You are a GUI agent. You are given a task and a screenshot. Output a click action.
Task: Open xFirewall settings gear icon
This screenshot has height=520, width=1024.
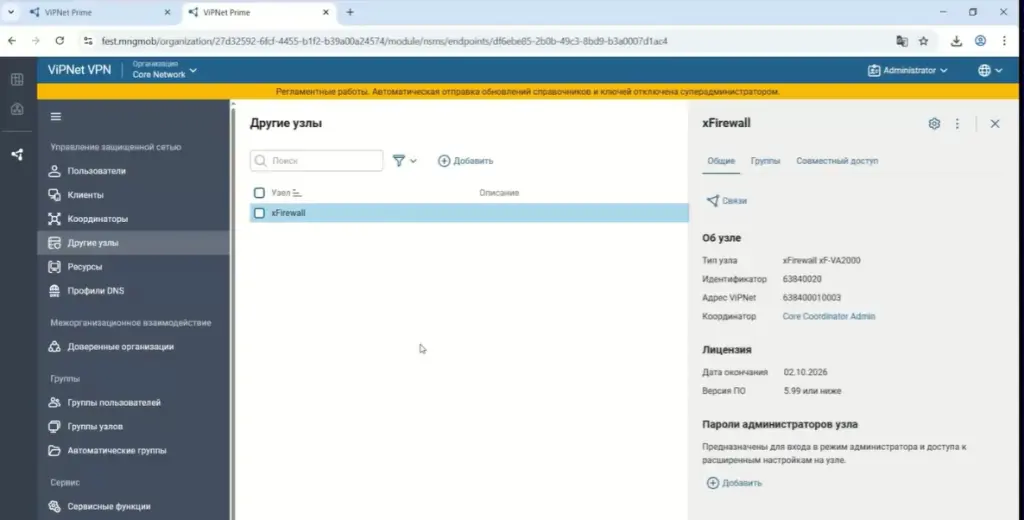[935, 123]
